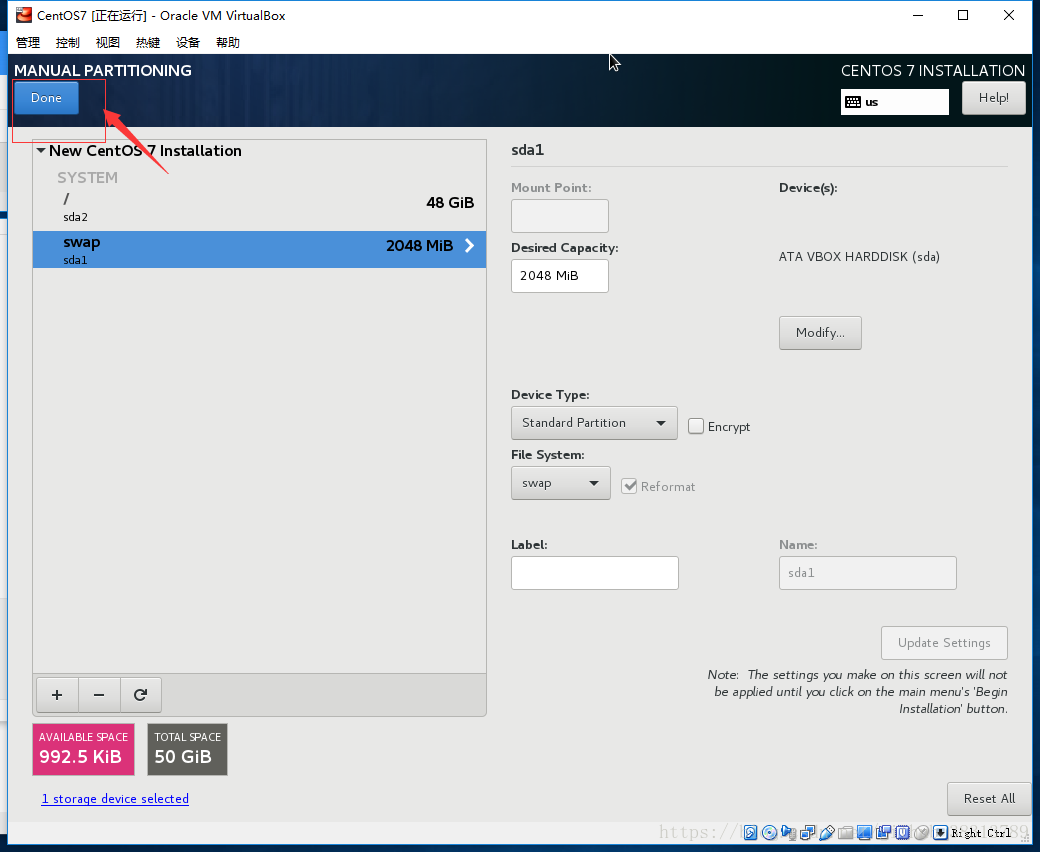The height and width of the screenshot is (852, 1040).
Task: Open the 热键 menu
Action: pyautogui.click(x=148, y=42)
